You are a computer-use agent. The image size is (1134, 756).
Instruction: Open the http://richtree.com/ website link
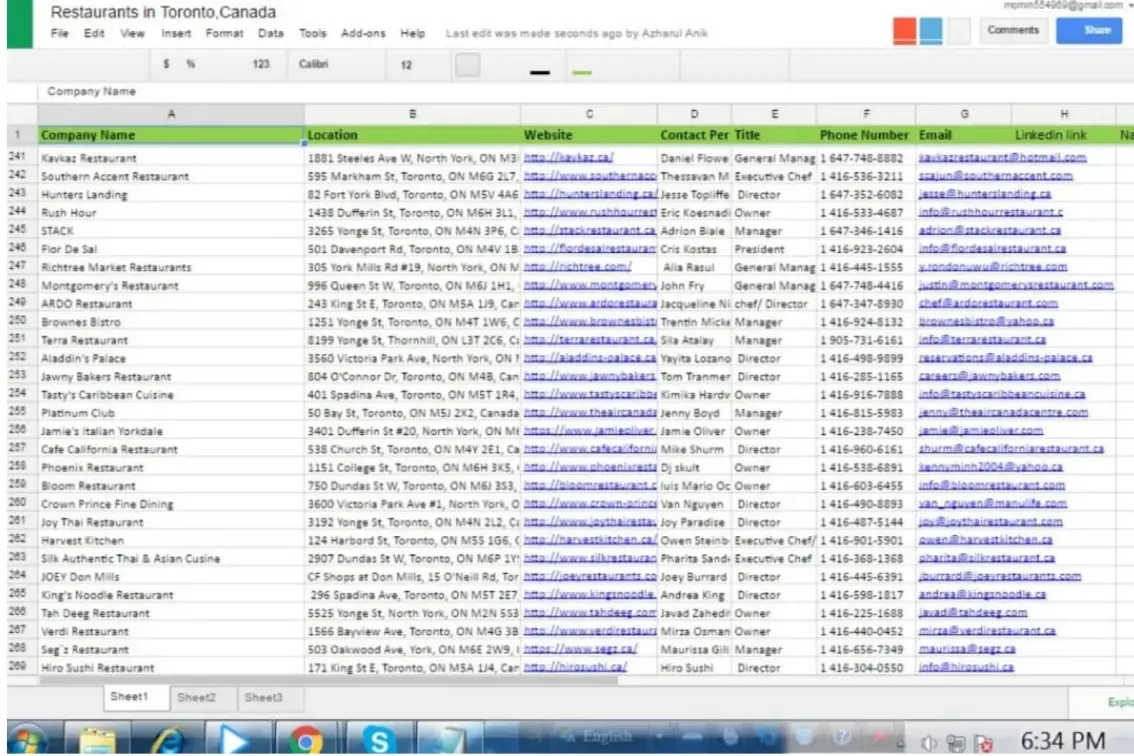pyautogui.click(x=578, y=266)
